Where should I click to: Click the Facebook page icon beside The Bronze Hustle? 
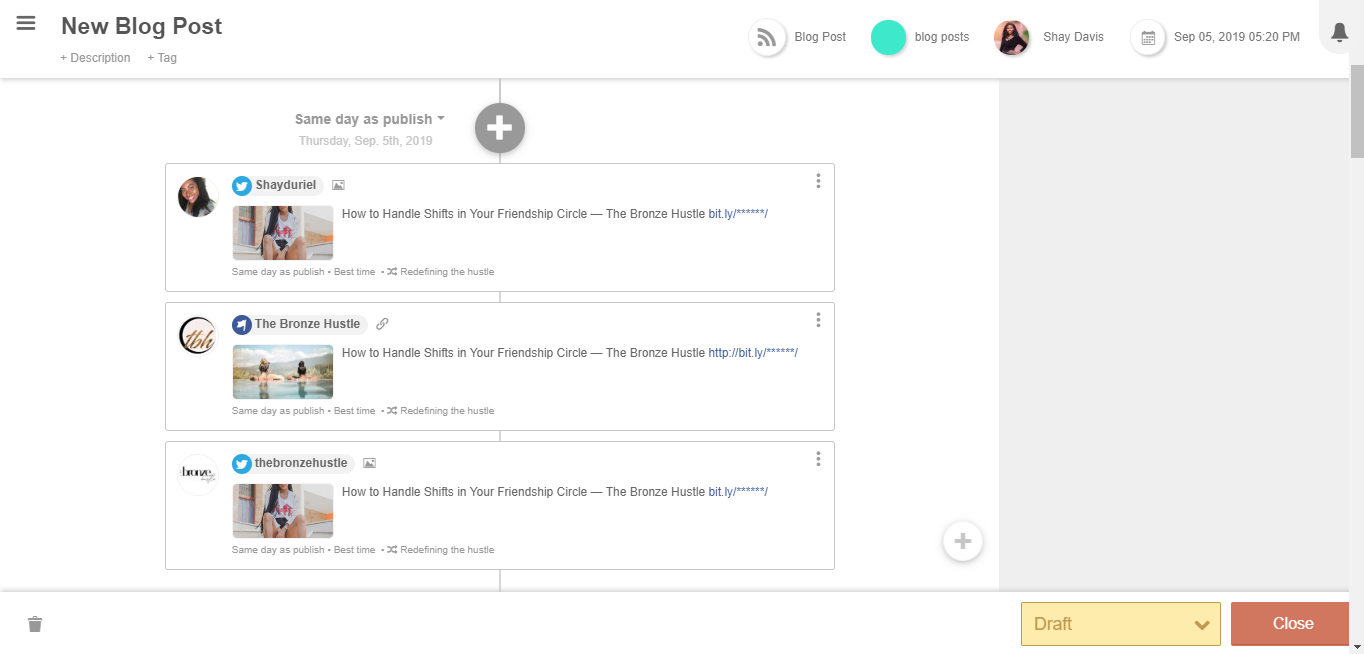(242, 324)
